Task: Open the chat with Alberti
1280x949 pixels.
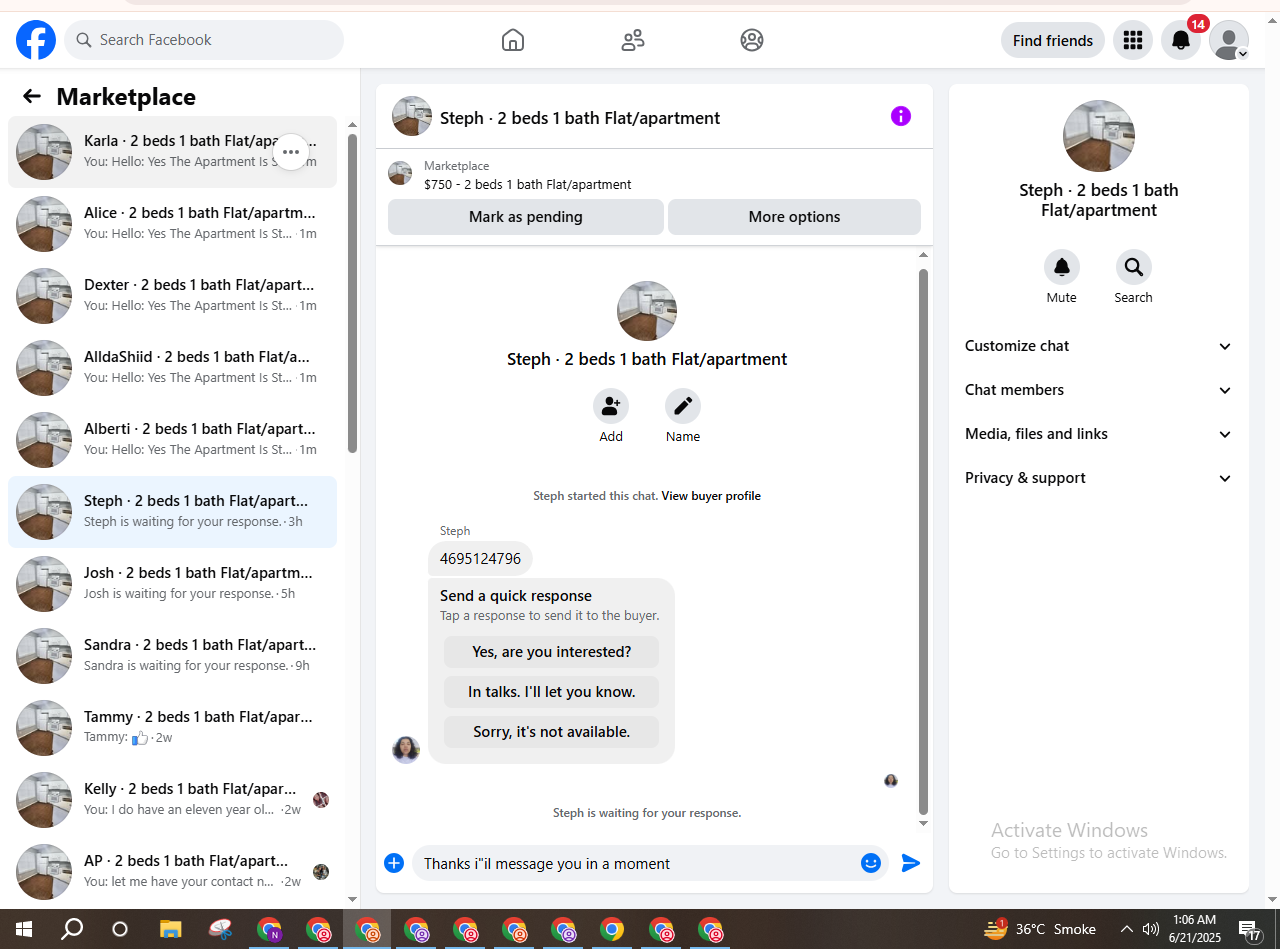Action: 172,440
